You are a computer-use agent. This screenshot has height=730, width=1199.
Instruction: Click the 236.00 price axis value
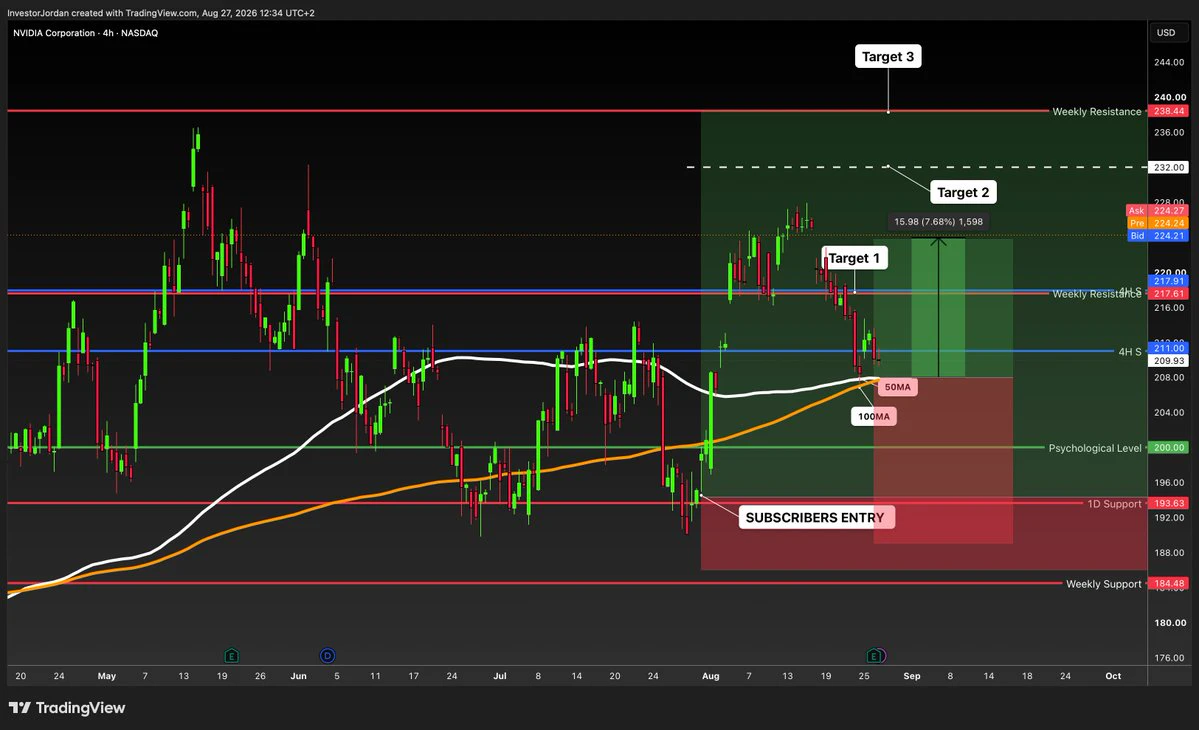(1169, 132)
